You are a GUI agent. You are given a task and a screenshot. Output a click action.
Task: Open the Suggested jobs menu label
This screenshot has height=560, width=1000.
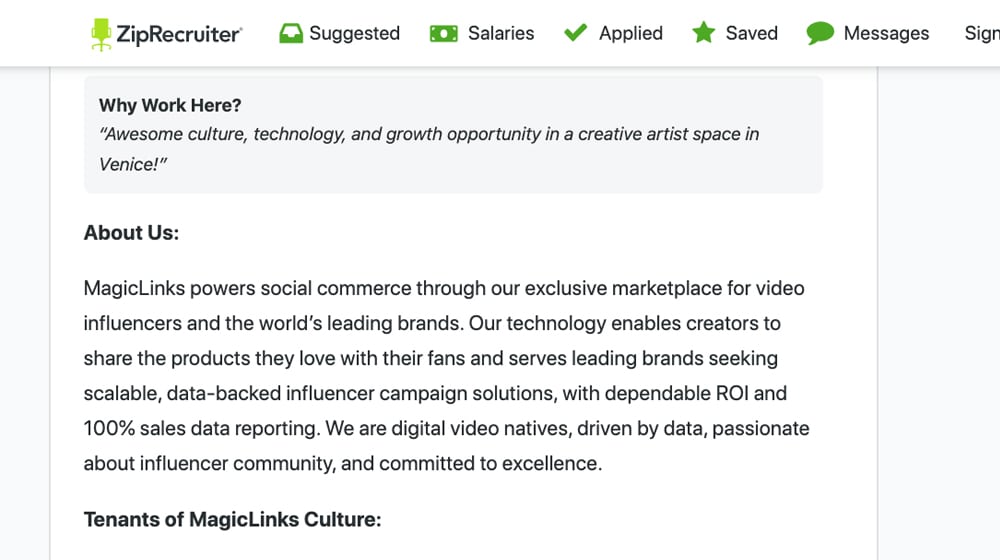click(355, 33)
